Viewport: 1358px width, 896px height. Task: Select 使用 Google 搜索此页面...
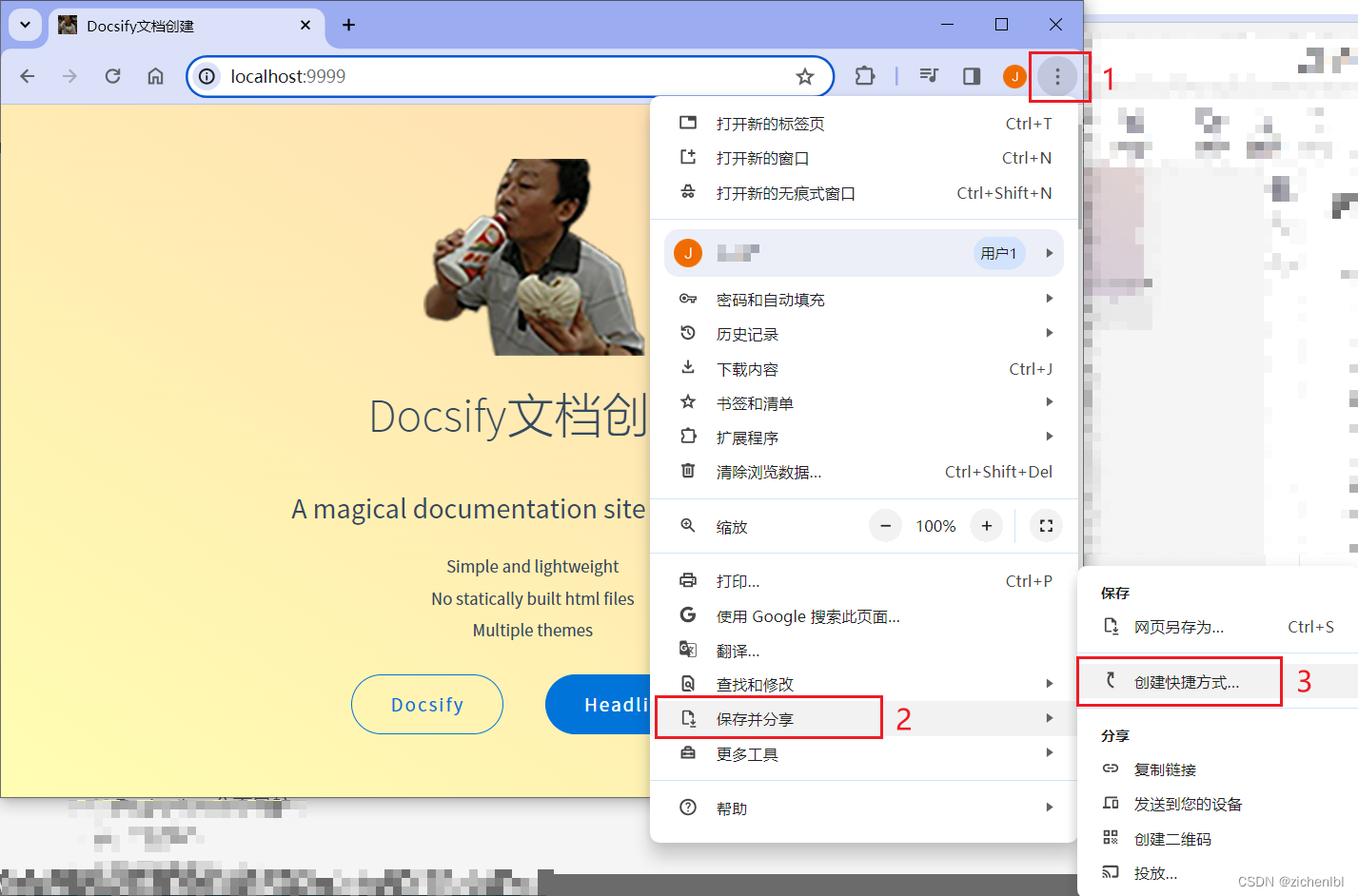coord(865,616)
